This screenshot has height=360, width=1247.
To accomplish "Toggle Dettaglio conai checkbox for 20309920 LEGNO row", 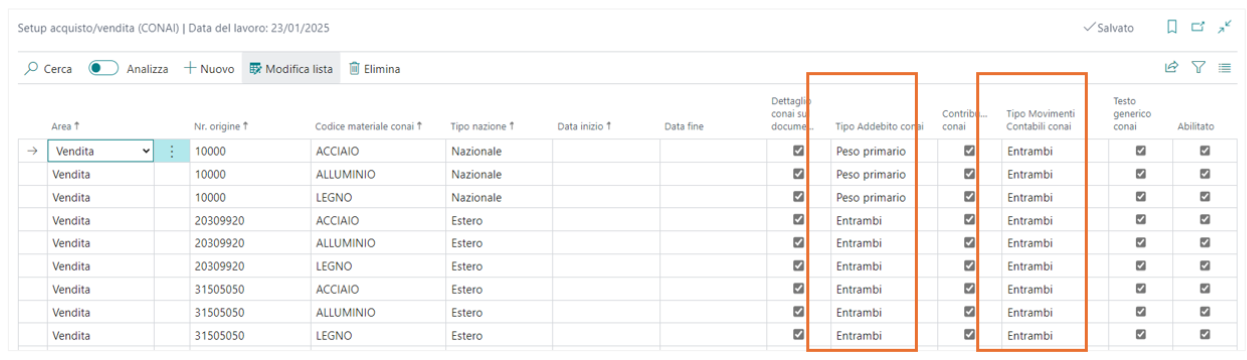I will (x=798, y=266).
